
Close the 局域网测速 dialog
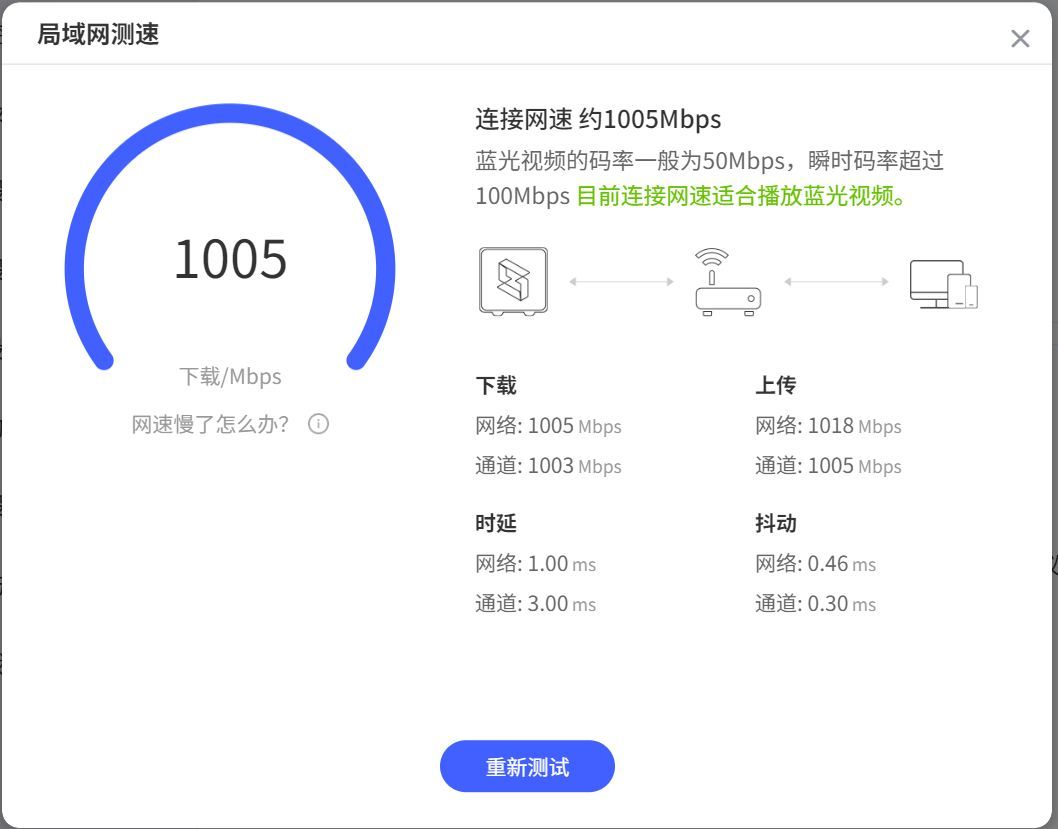(1020, 38)
